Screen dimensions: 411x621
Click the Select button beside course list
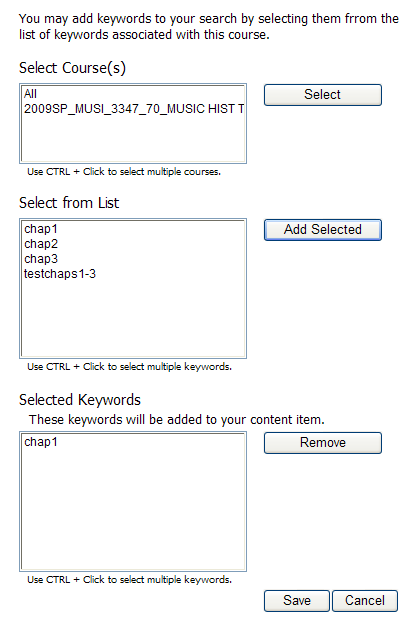(323, 95)
